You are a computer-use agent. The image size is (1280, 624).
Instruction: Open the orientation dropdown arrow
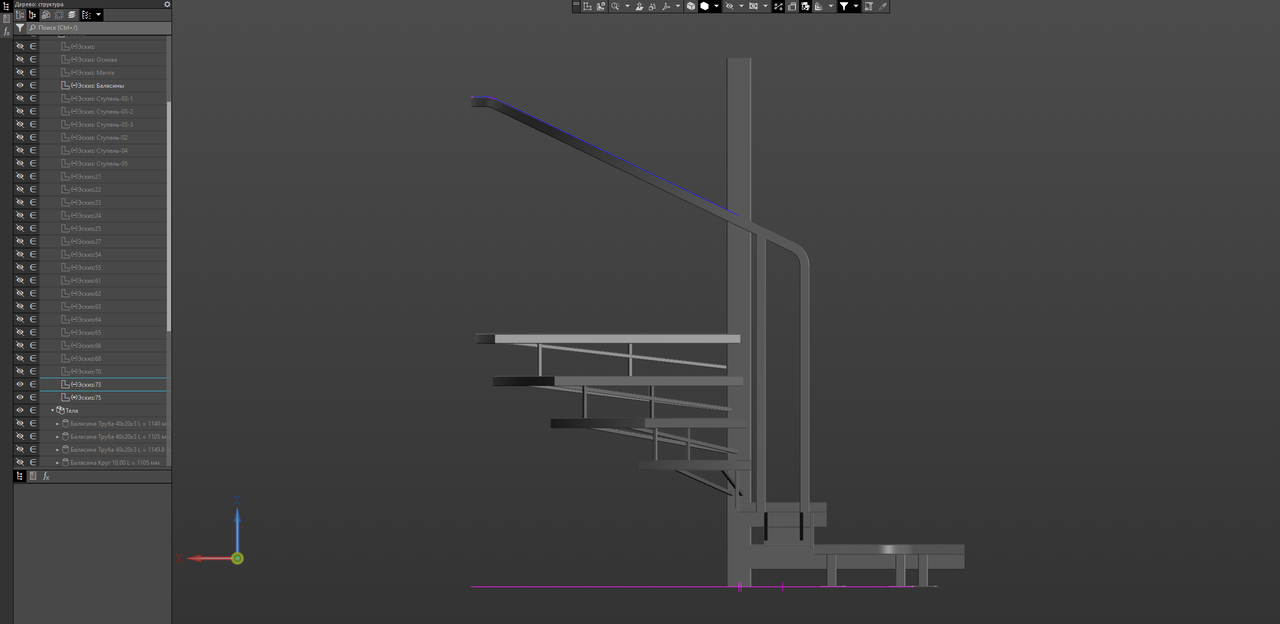[x=678, y=6]
